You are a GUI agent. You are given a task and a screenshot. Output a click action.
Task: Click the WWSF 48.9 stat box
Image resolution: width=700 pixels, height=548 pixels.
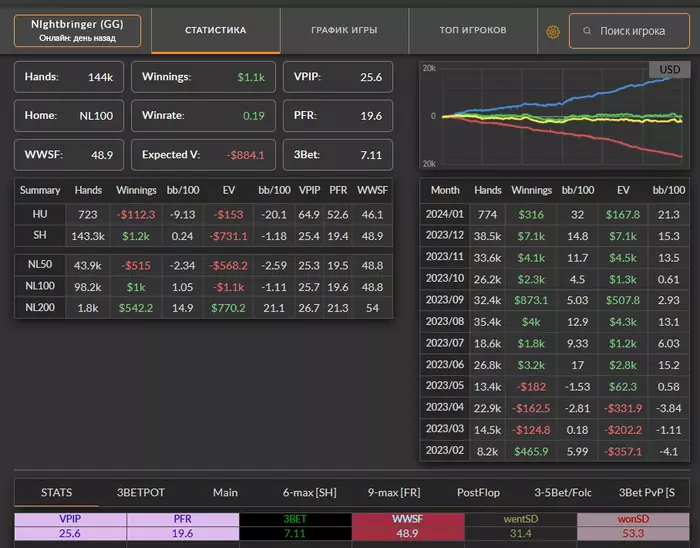[x=69, y=155]
